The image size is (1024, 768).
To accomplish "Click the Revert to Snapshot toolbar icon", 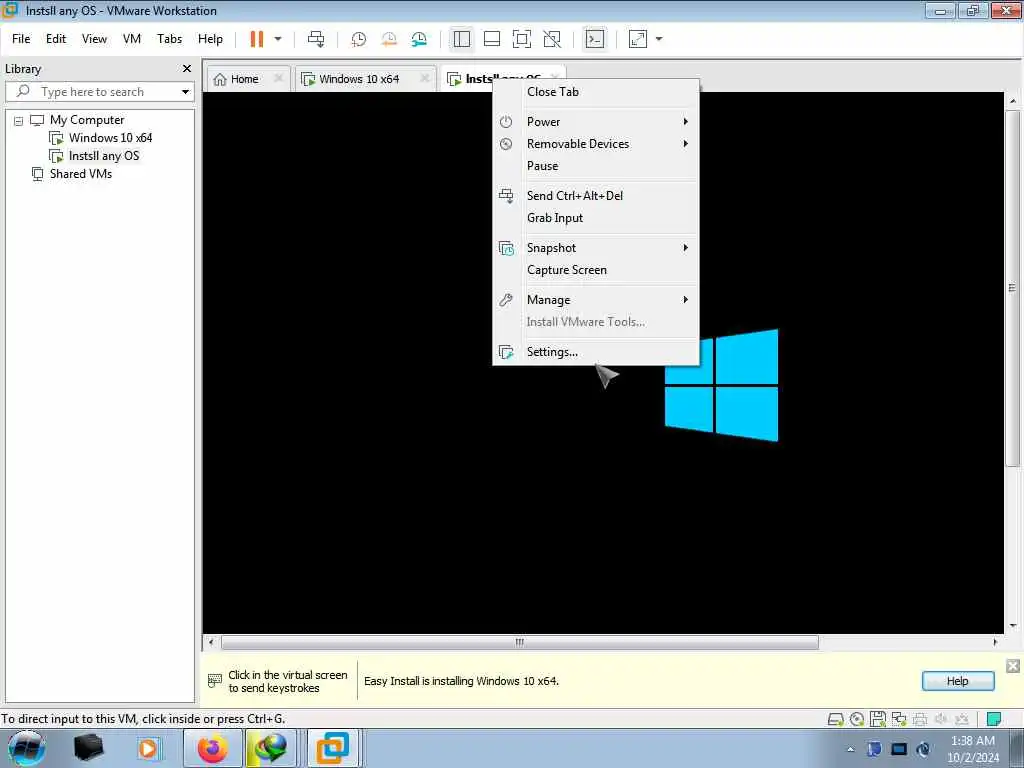I will pos(389,39).
